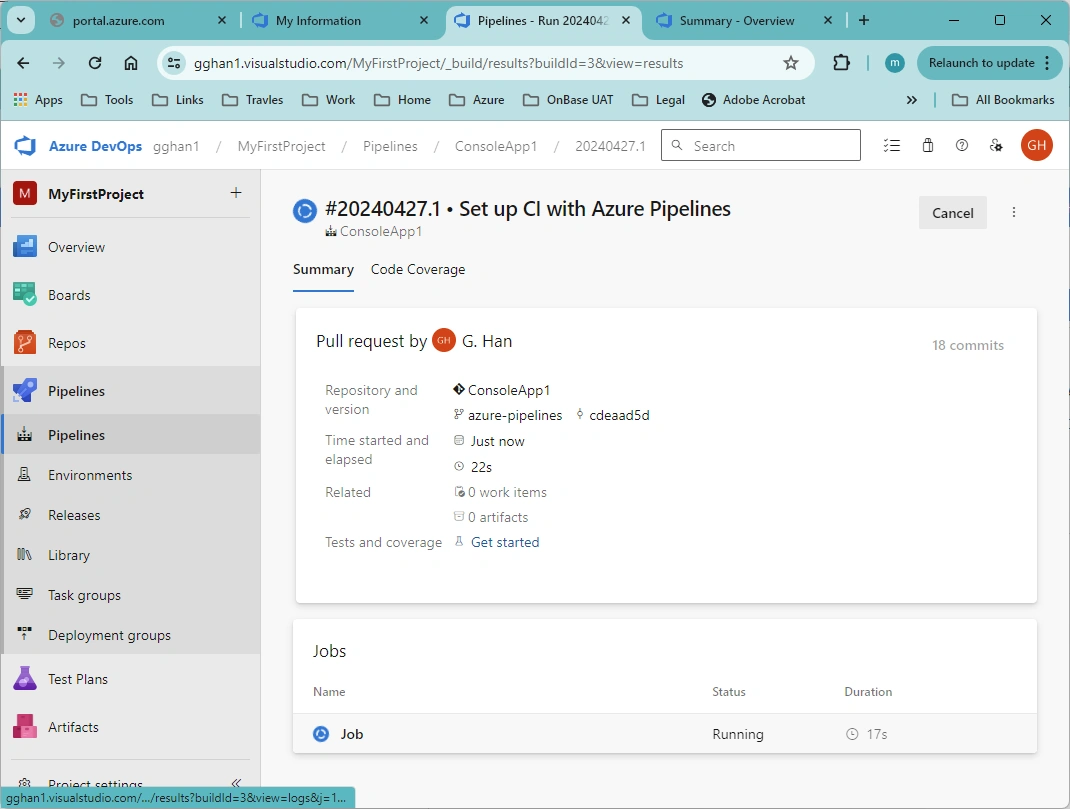Viewport: 1070px width, 809px height.
Task: Switch to the Code Coverage tab
Action: pos(418,269)
